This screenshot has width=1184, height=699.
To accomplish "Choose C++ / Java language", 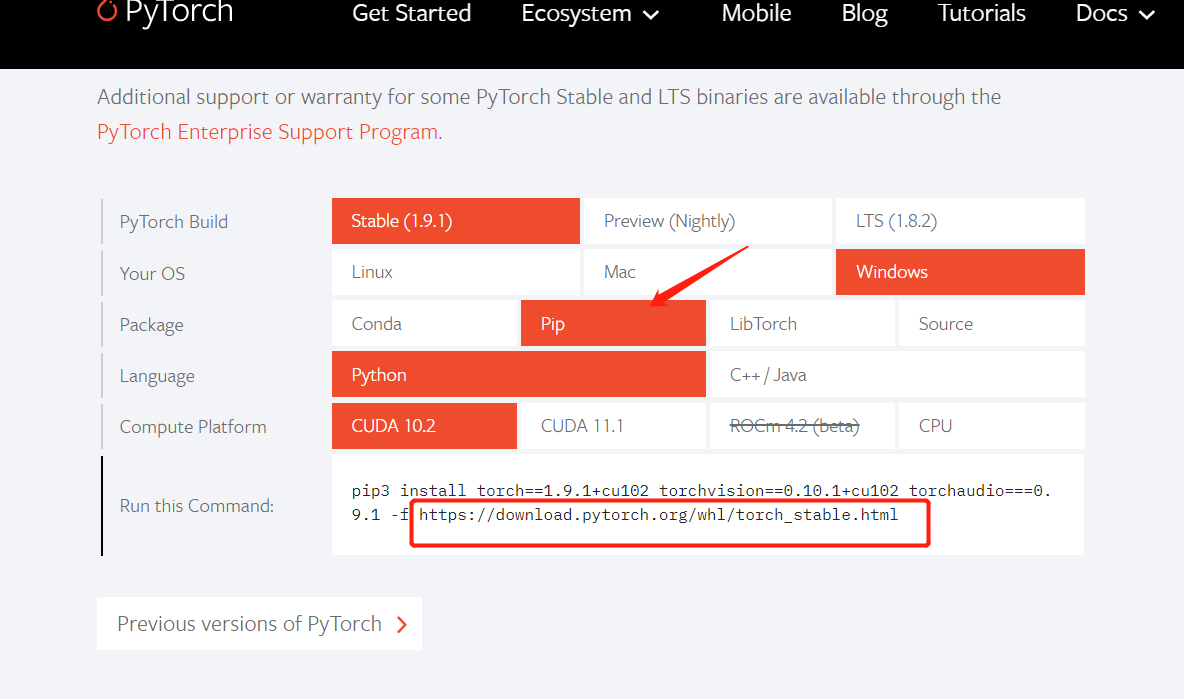I will [x=896, y=375].
